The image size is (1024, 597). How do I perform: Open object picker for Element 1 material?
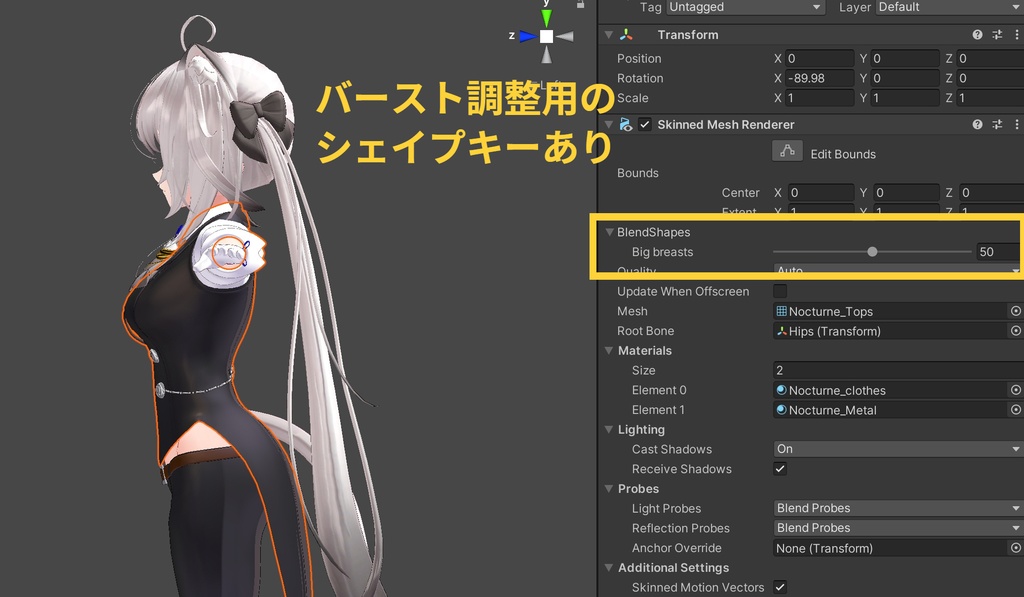1016,410
